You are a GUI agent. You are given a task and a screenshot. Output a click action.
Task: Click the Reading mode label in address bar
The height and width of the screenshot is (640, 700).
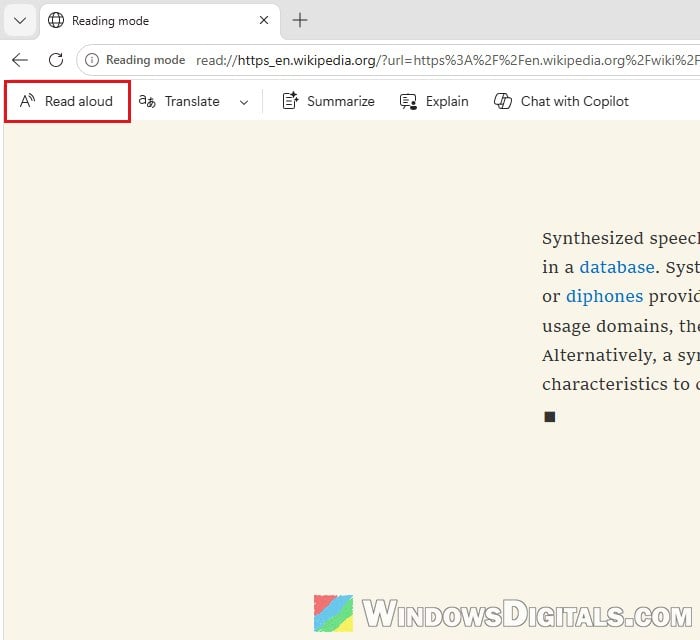(x=146, y=60)
